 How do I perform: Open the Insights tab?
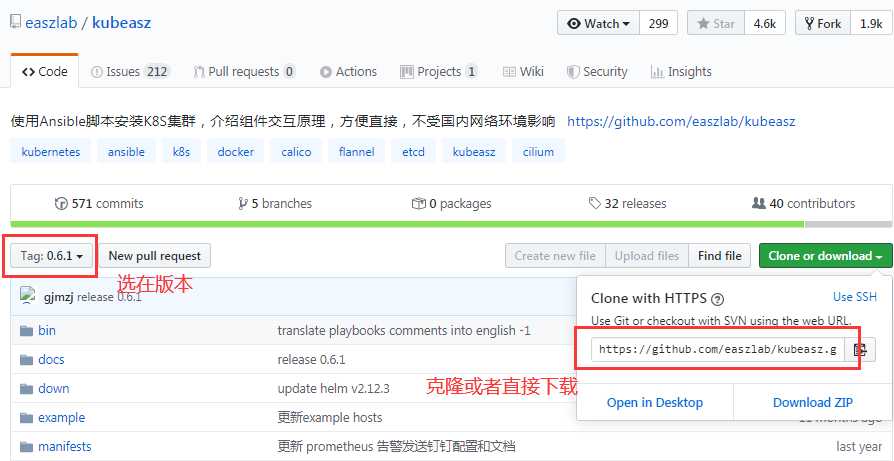(x=681, y=72)
